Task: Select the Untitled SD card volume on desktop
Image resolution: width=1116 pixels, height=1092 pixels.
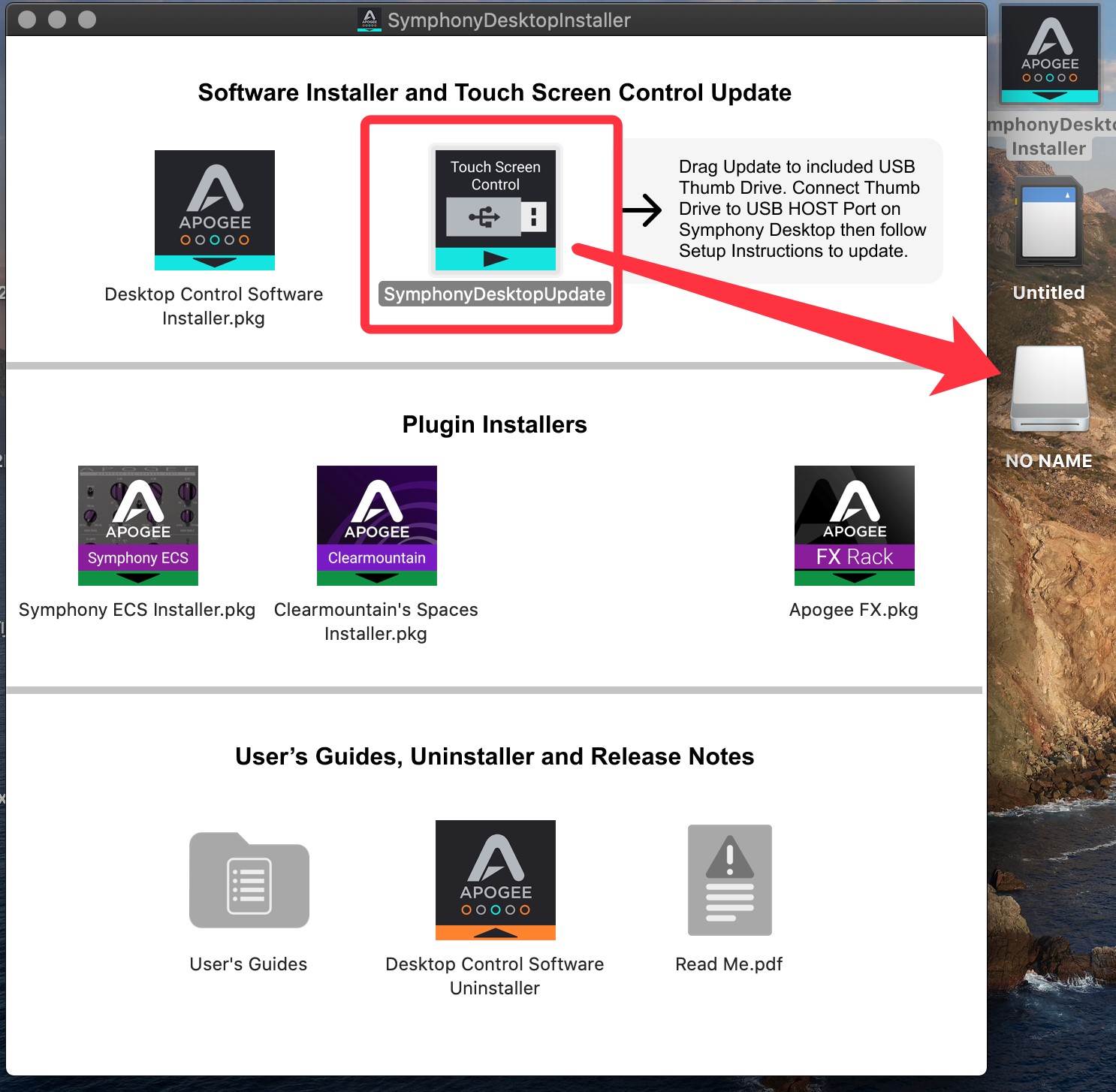Action: (x=1049, y=221)
